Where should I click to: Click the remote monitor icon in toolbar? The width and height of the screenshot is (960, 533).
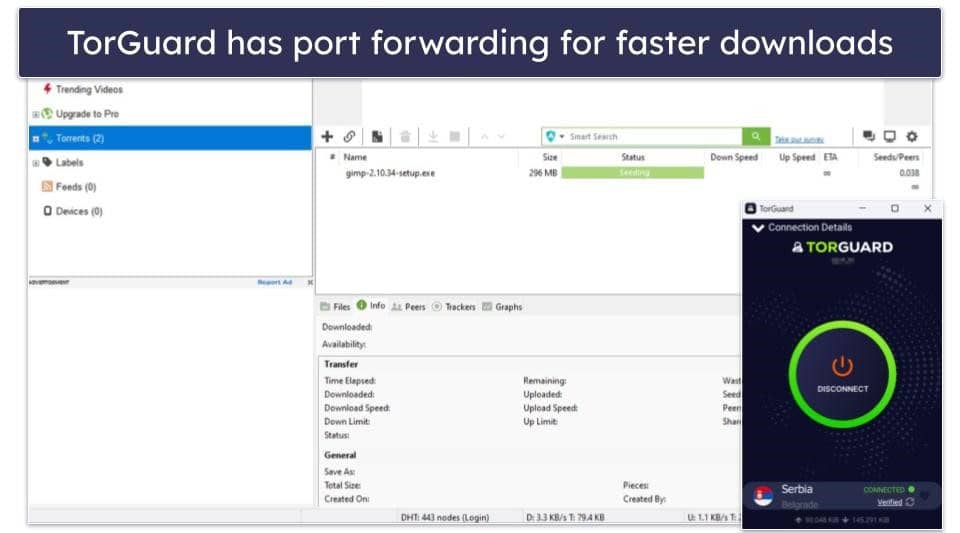click(890, 136)
